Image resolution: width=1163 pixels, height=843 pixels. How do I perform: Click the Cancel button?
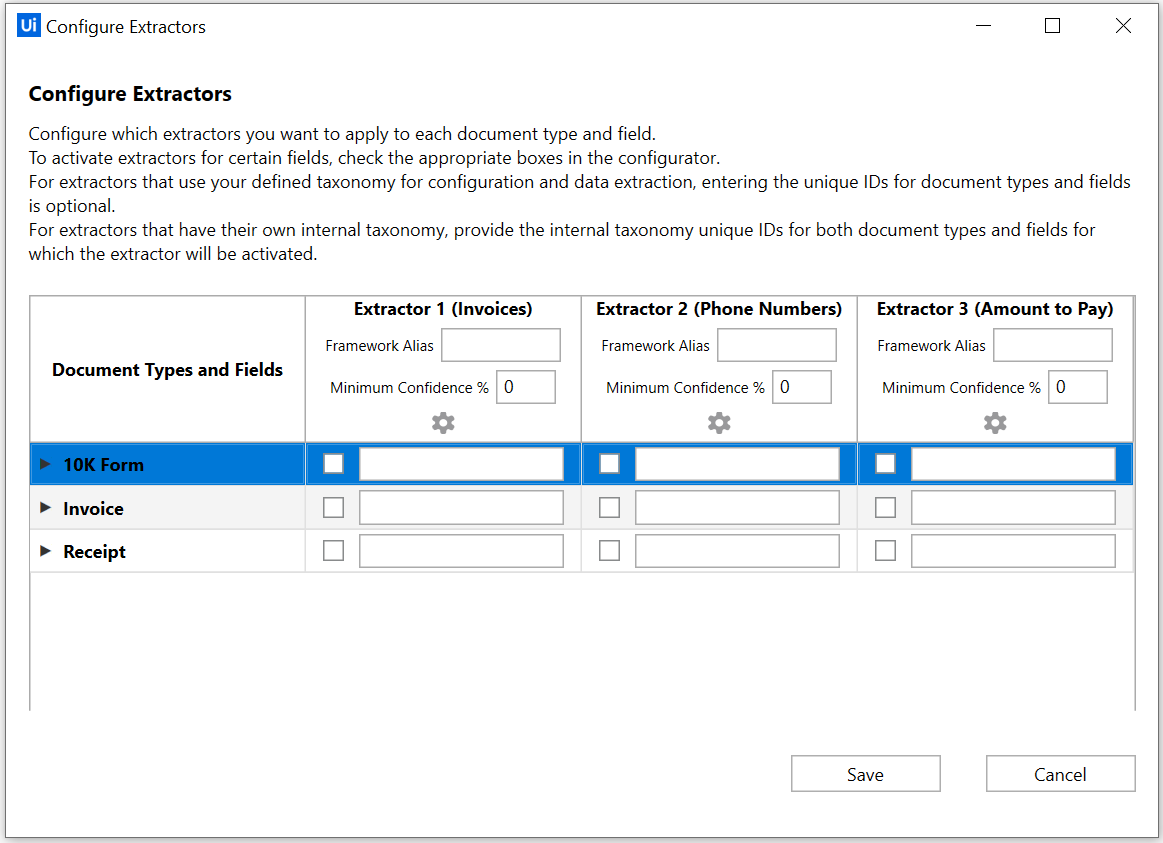[x=1060, y=774]
